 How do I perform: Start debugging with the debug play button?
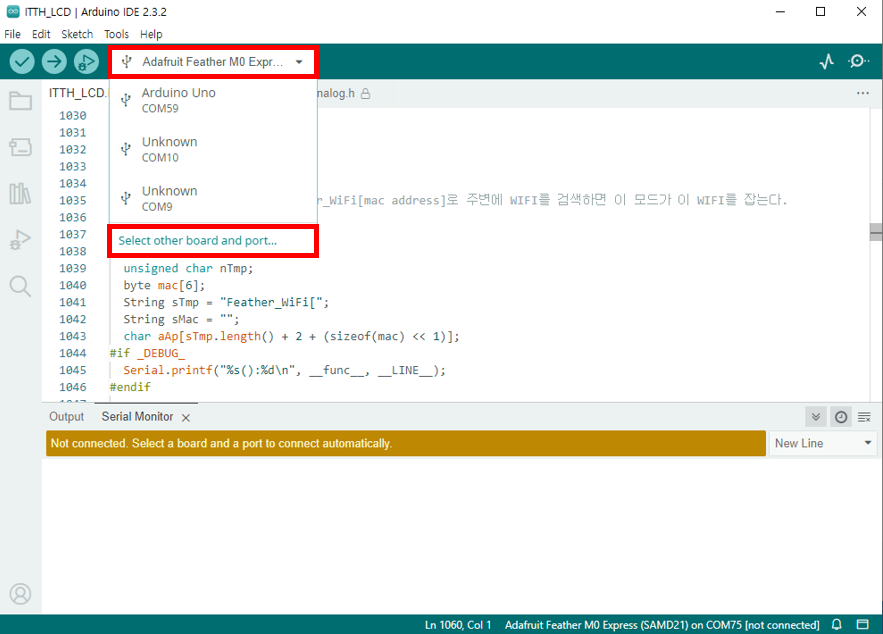point(86,61)
